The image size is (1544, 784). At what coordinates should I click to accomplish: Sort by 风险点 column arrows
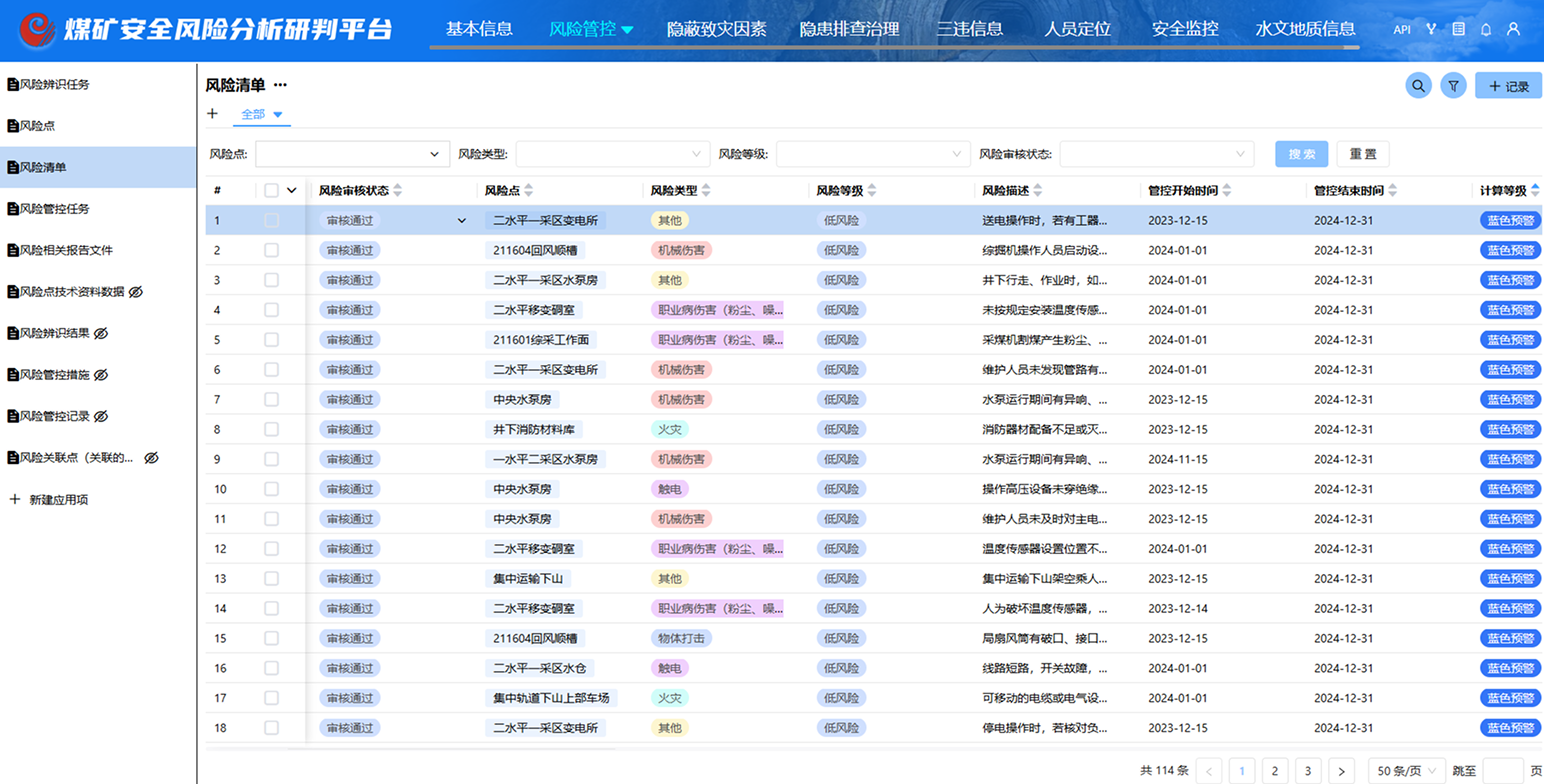pyautogui.click(x=529, y=190)
